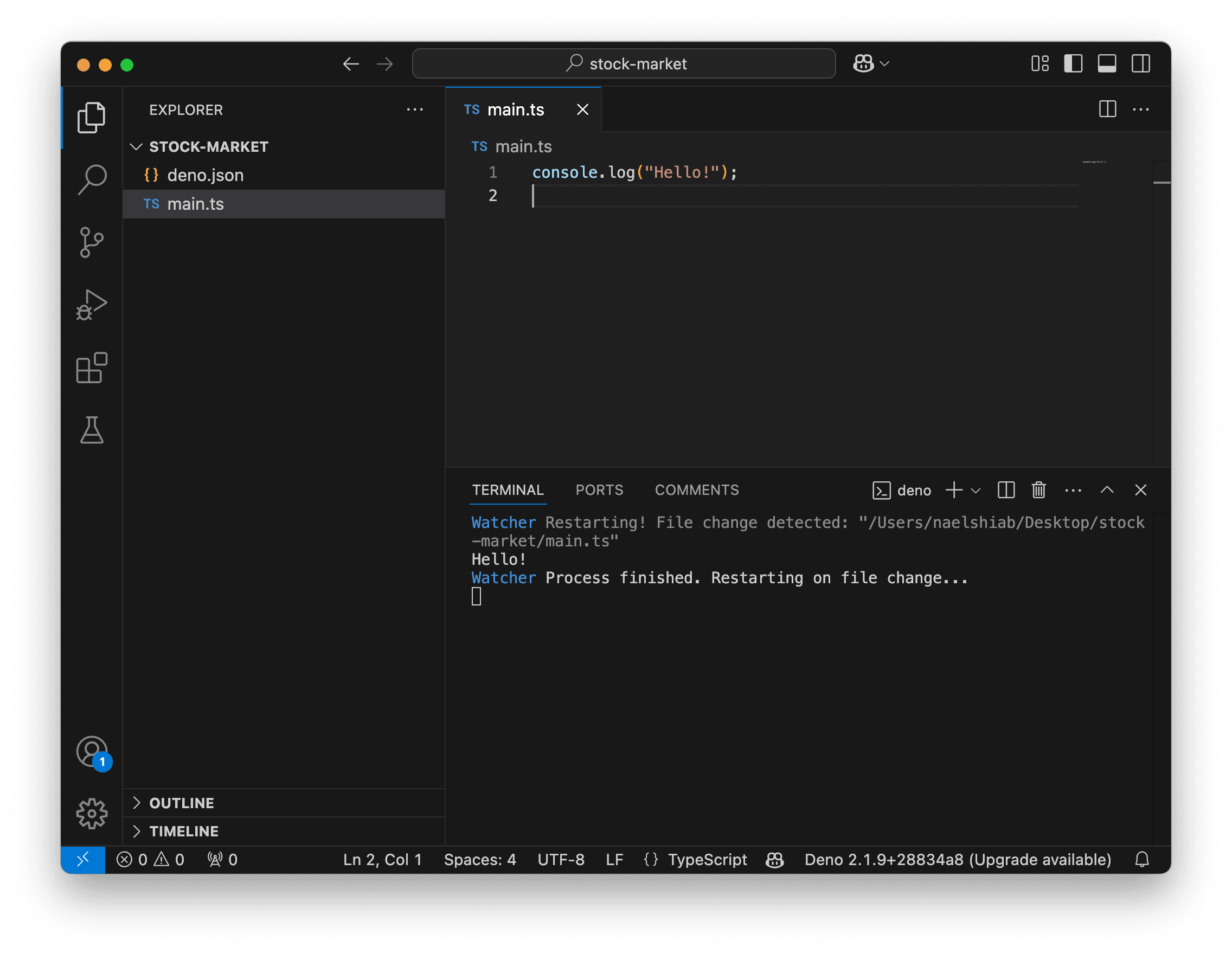Switch to the COMMENTS tab
Image resolution: width=1232 pixels, height=954 pixels.
(x=696, y=489)
